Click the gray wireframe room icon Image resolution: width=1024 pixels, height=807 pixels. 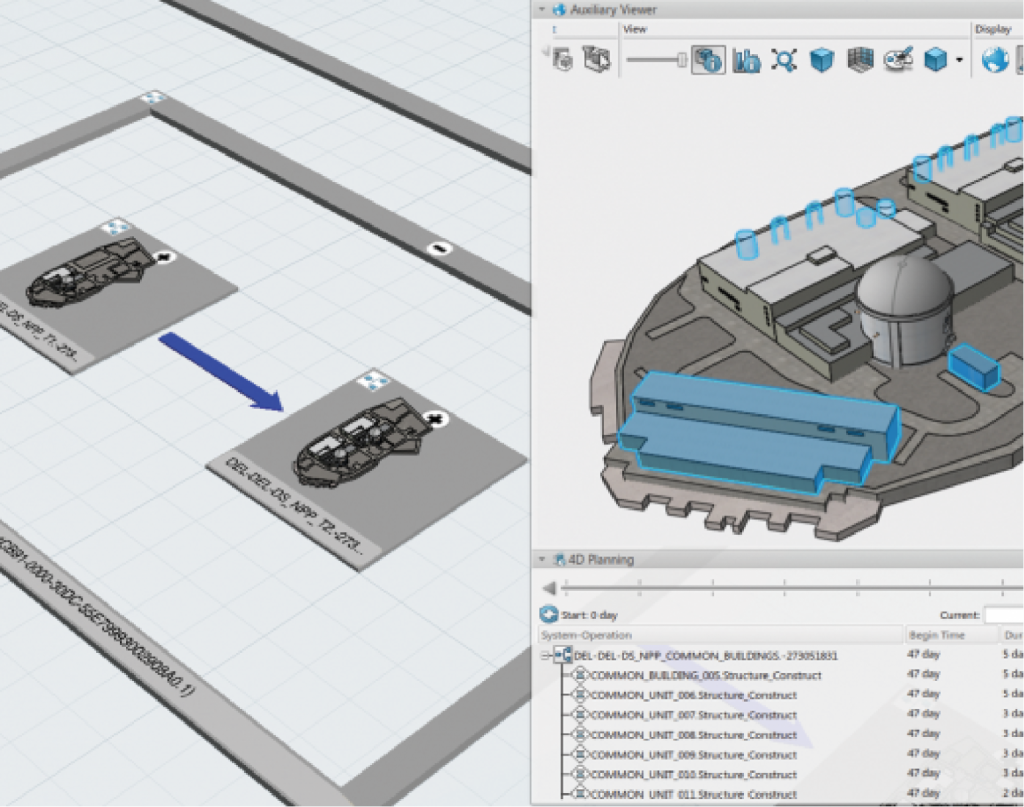coord(858,60)
